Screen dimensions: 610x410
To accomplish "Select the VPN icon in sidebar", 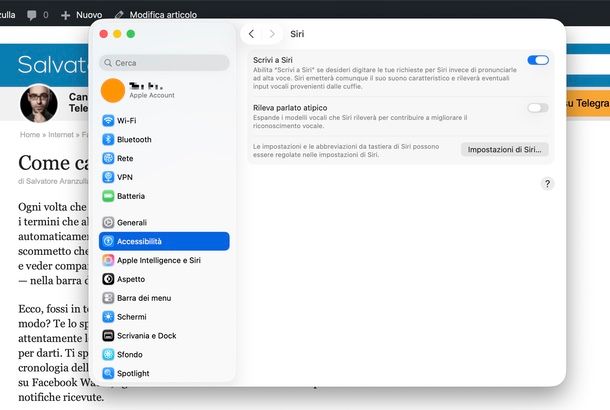I will pos(108,177).
